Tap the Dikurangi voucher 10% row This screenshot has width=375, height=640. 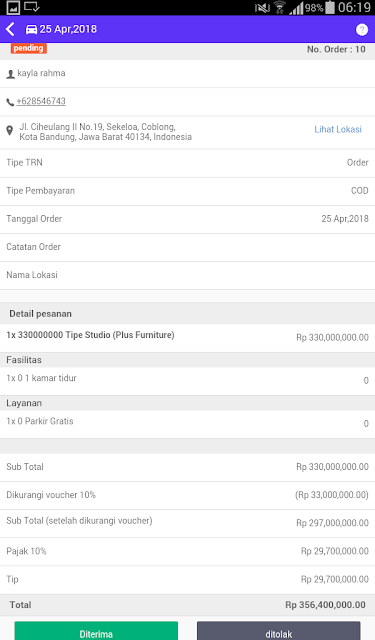(x=187, y=495)
